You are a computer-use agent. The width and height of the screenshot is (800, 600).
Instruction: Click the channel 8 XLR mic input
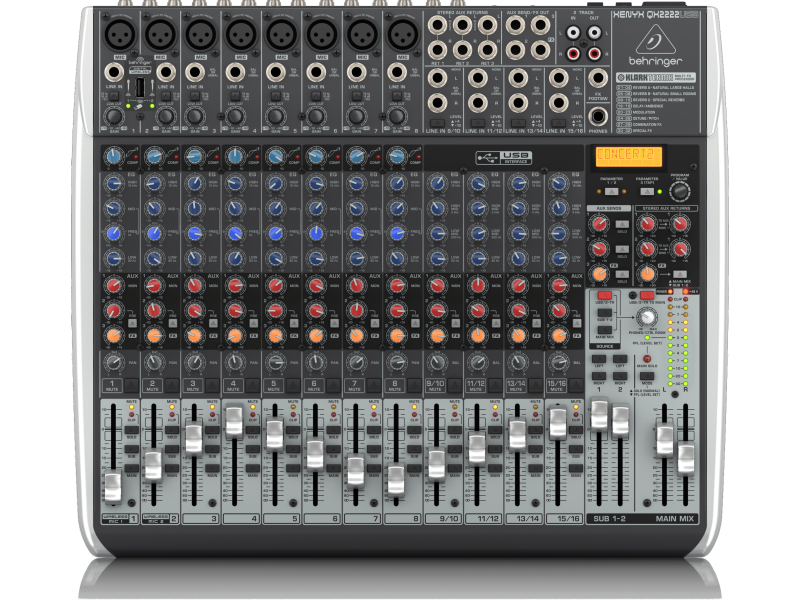tap(403, 35)
